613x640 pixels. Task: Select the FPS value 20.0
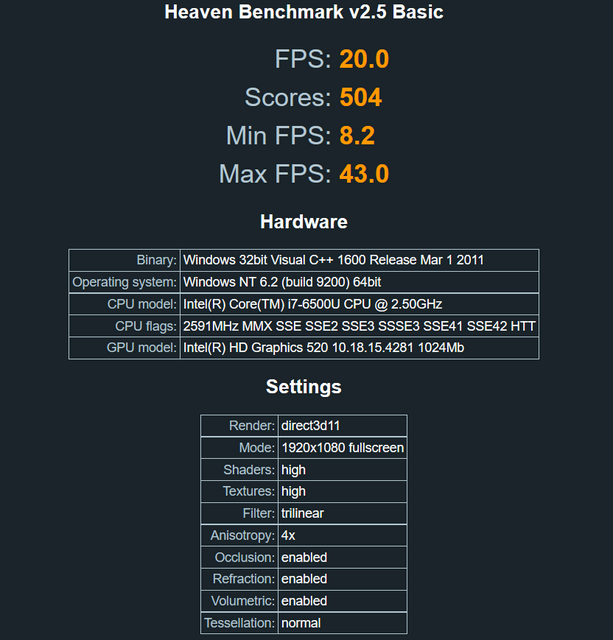pos(364,59)
